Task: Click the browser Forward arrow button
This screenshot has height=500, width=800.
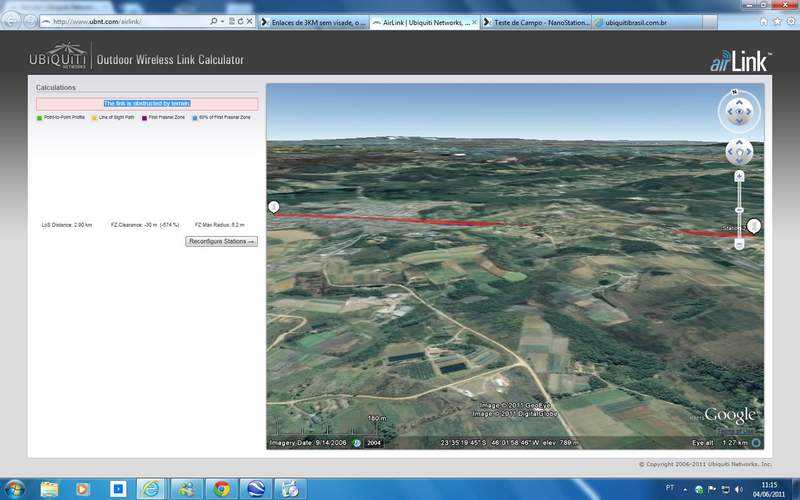Action: pyautogui.click(x=30, y=21)
